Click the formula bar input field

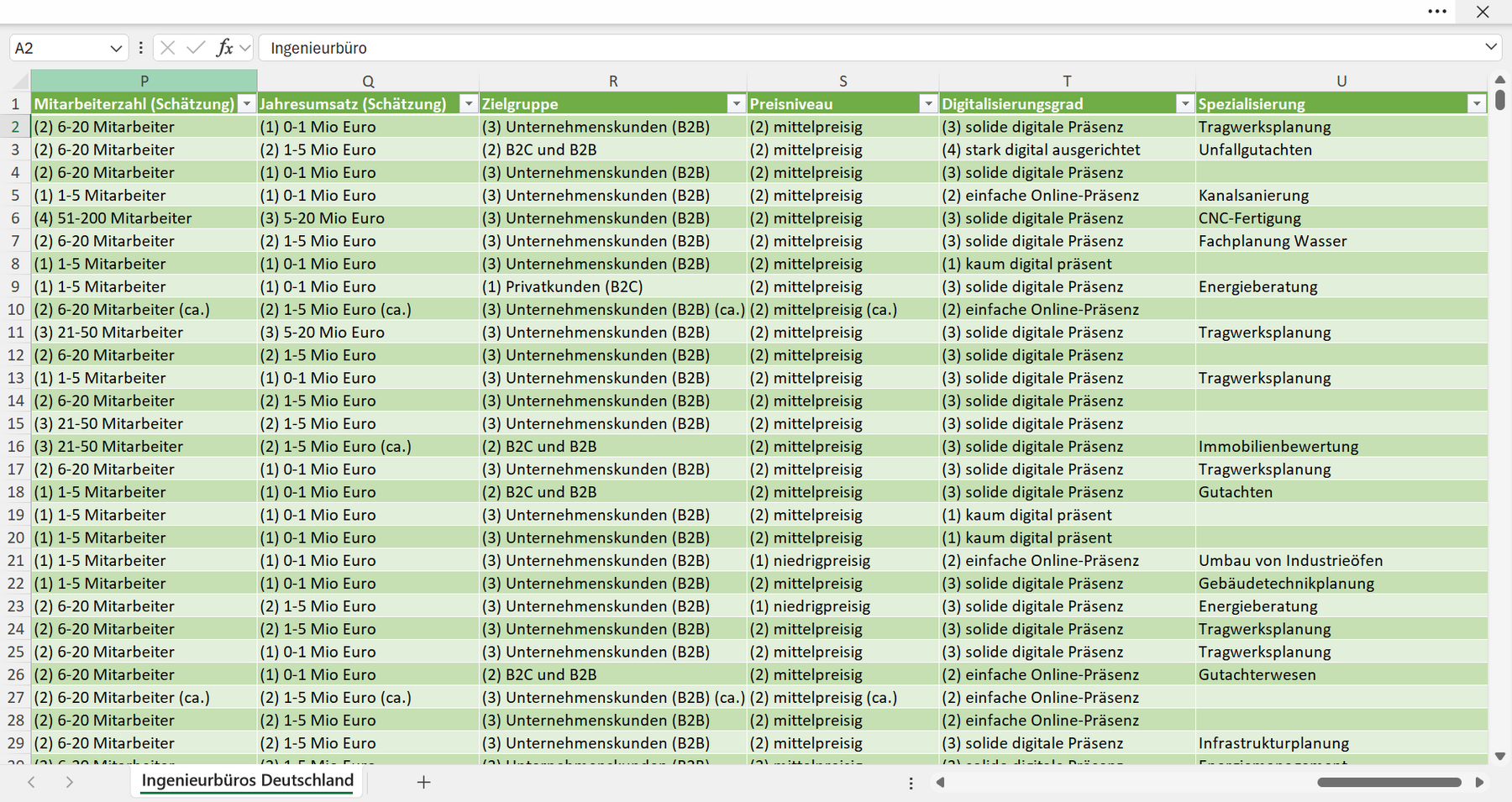pyautogui.click(x=871, y=48)
